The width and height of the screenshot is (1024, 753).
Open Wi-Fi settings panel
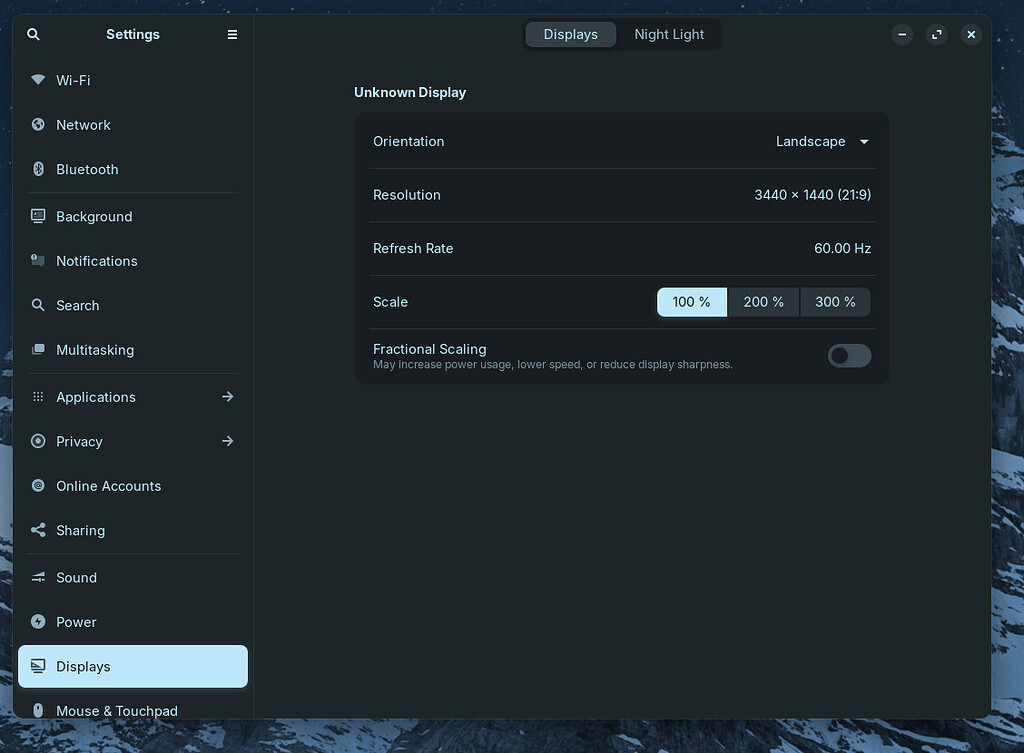pyautogui.click(x=133, y=80)
